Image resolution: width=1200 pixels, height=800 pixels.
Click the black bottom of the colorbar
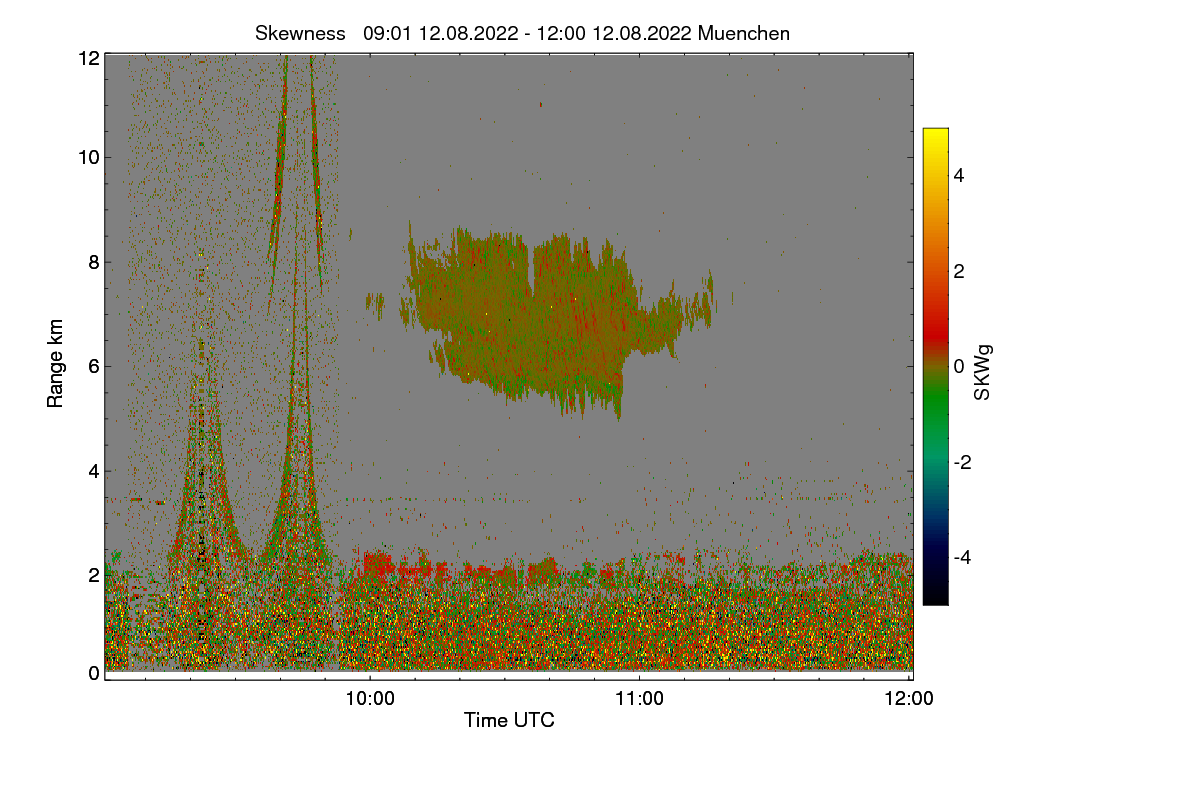click(x=935, y=596)
